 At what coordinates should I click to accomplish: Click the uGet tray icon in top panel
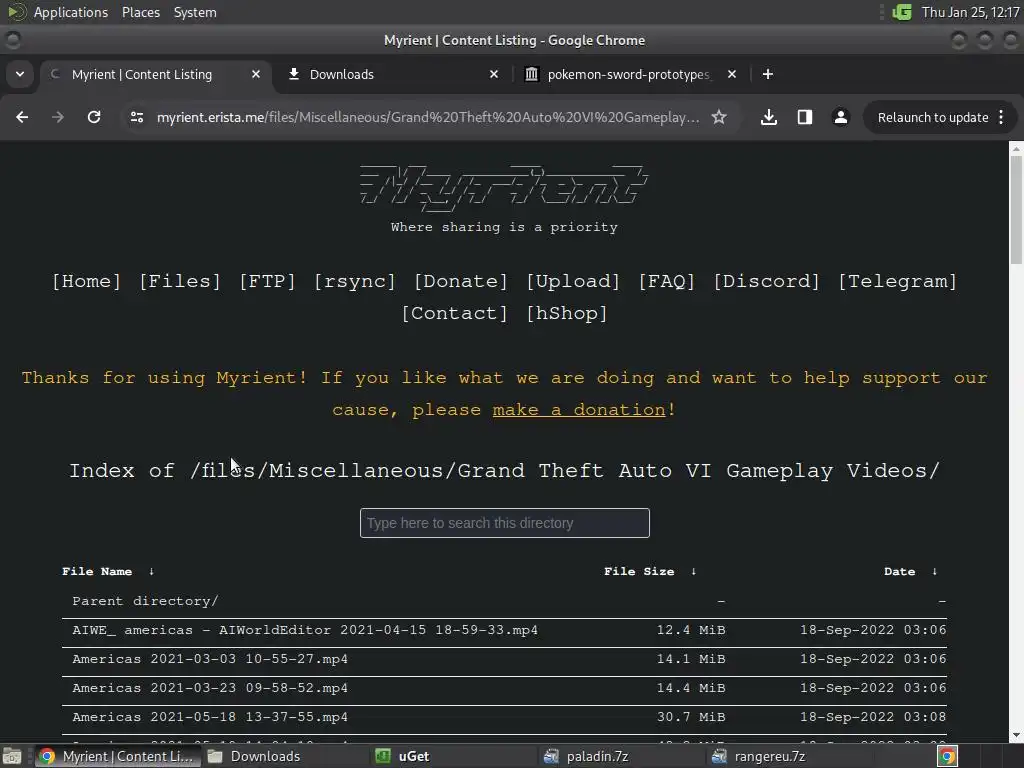click(x=902, y=12)
